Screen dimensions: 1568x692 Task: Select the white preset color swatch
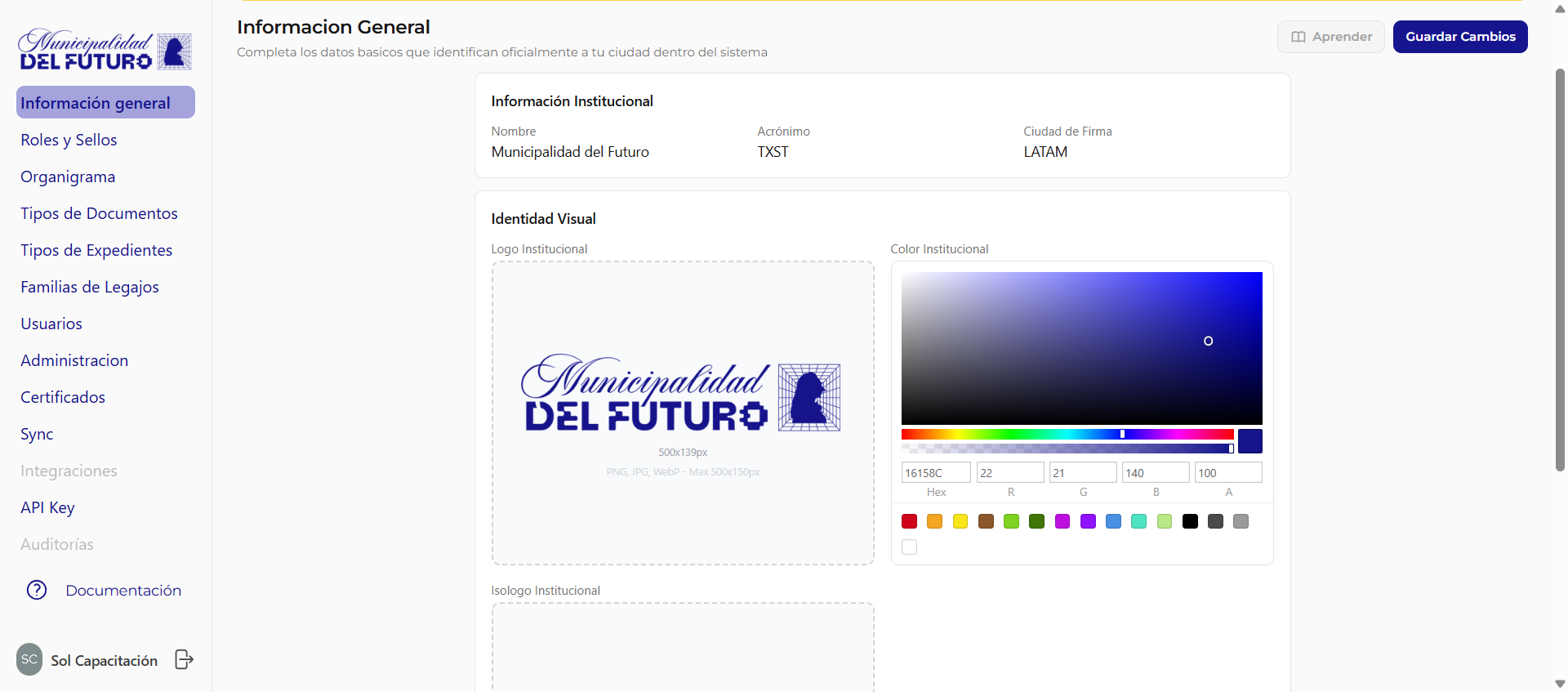[909, 547]
